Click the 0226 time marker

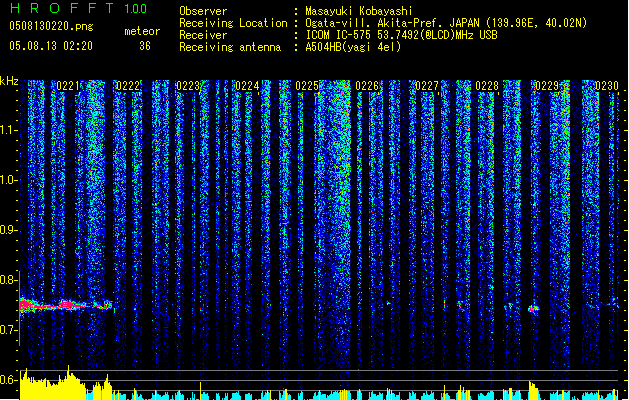click(367, 86)
